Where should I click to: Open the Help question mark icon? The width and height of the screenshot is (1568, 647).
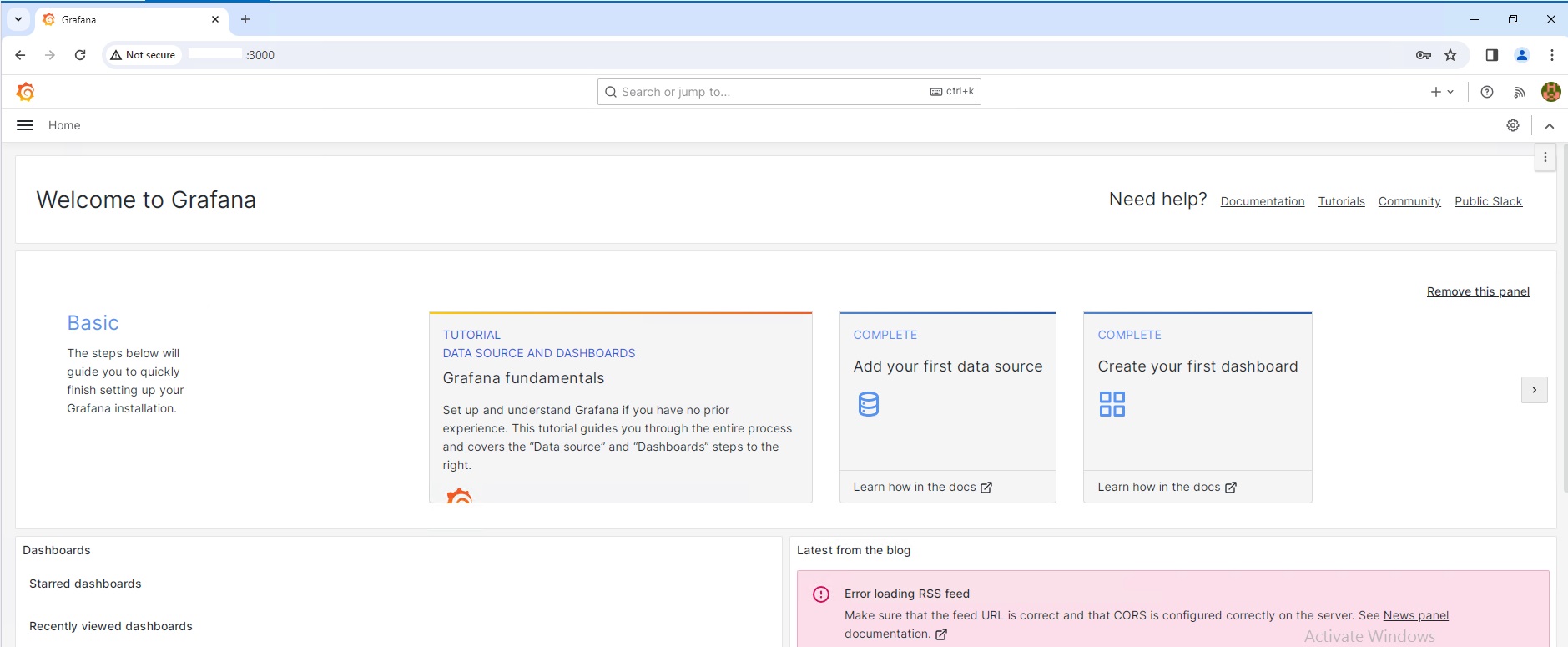(1487, 92)
